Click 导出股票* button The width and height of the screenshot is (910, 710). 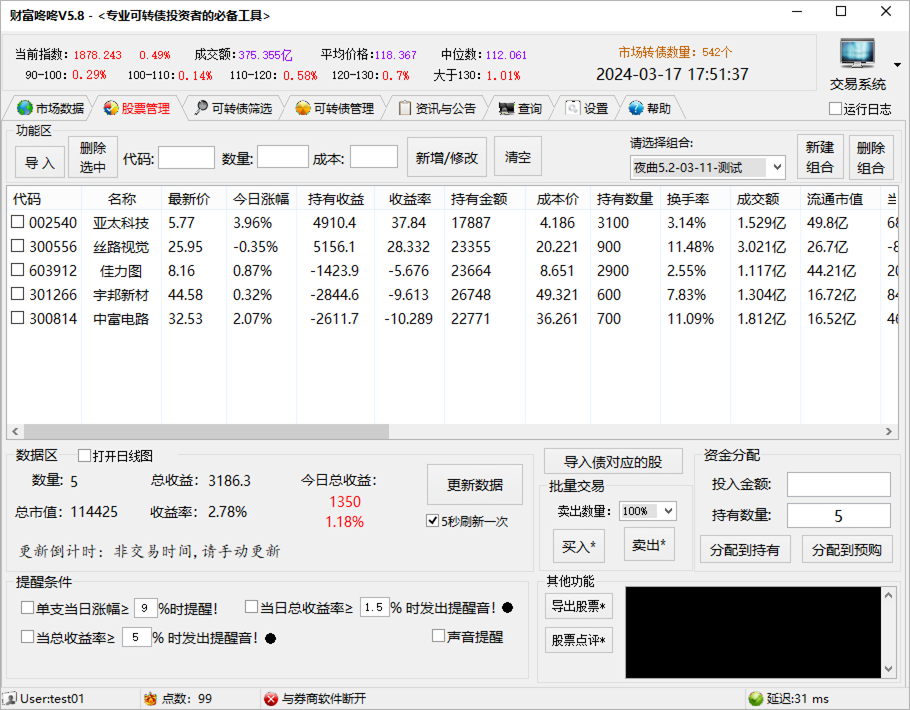[579, 607]
